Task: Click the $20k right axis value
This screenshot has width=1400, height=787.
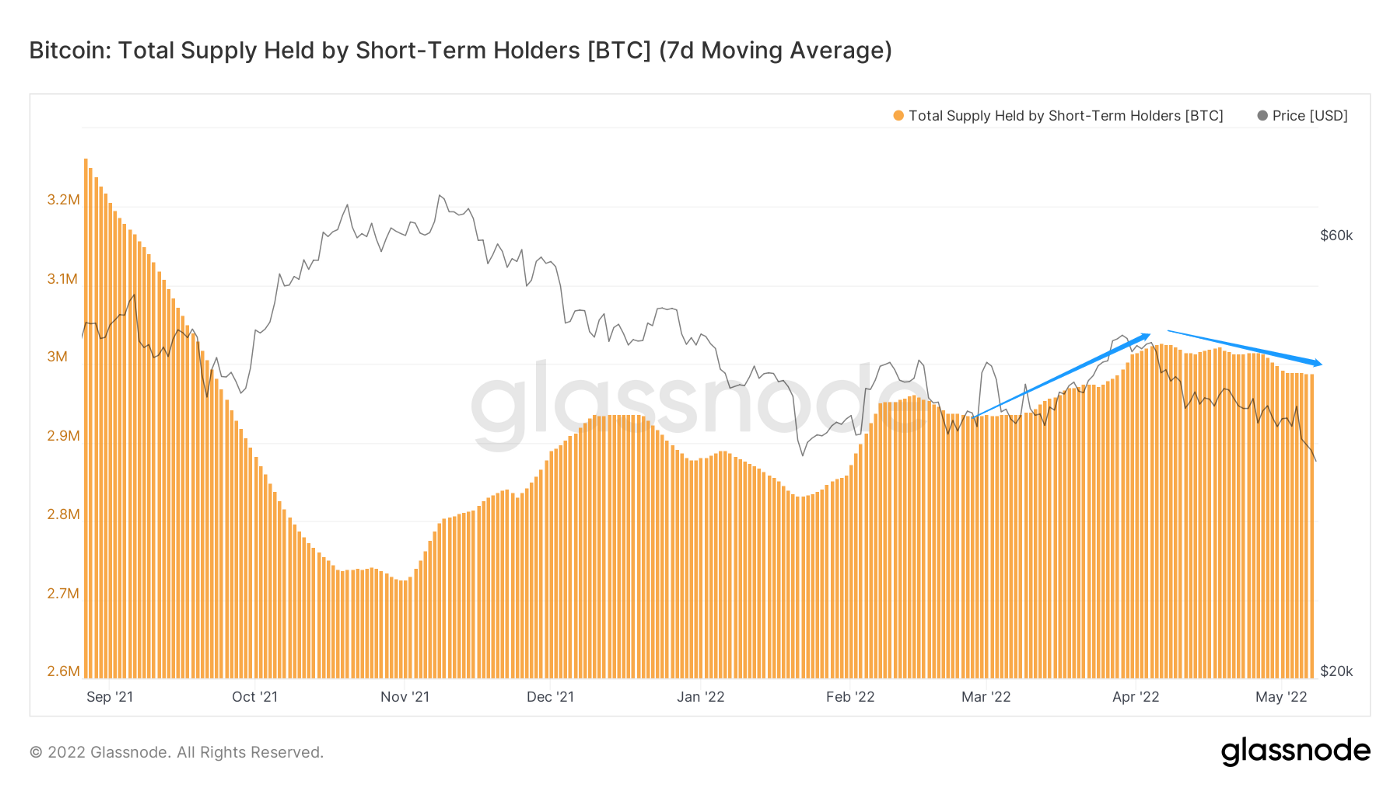Action: point(1336,671)
